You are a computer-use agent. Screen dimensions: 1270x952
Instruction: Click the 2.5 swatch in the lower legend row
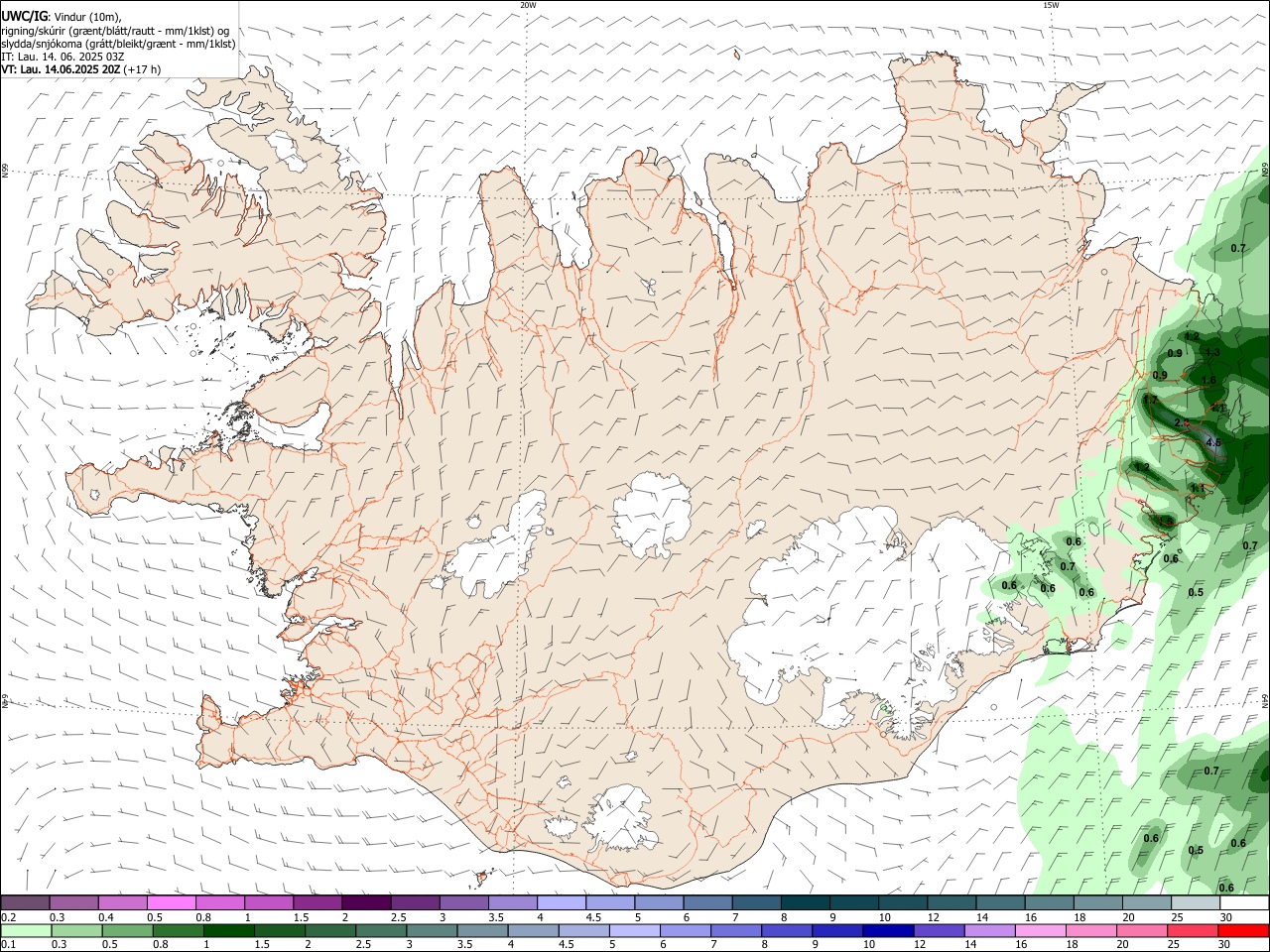coord(383,930)
